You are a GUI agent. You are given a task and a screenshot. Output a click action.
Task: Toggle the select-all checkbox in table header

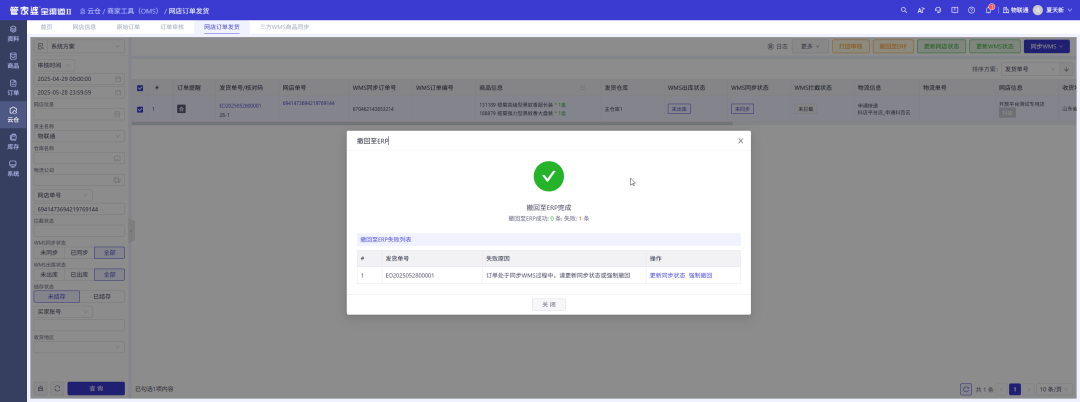(x=140, y=88)
